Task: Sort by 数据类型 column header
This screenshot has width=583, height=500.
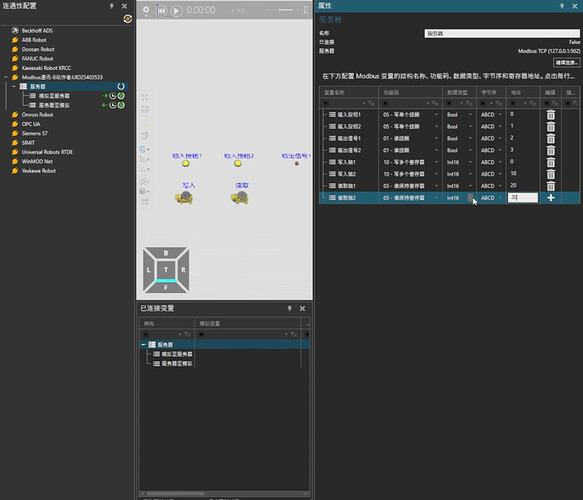Action: tap(459, 92)
